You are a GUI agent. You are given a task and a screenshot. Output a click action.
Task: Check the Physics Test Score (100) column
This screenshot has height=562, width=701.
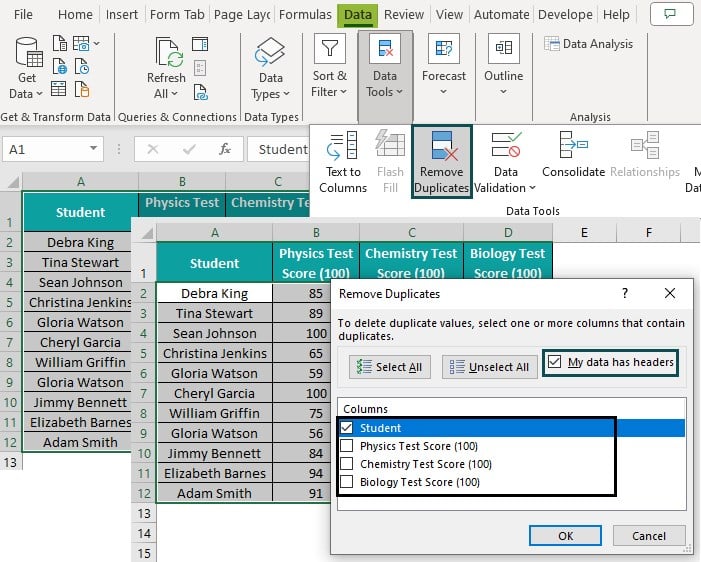[346, 446]
